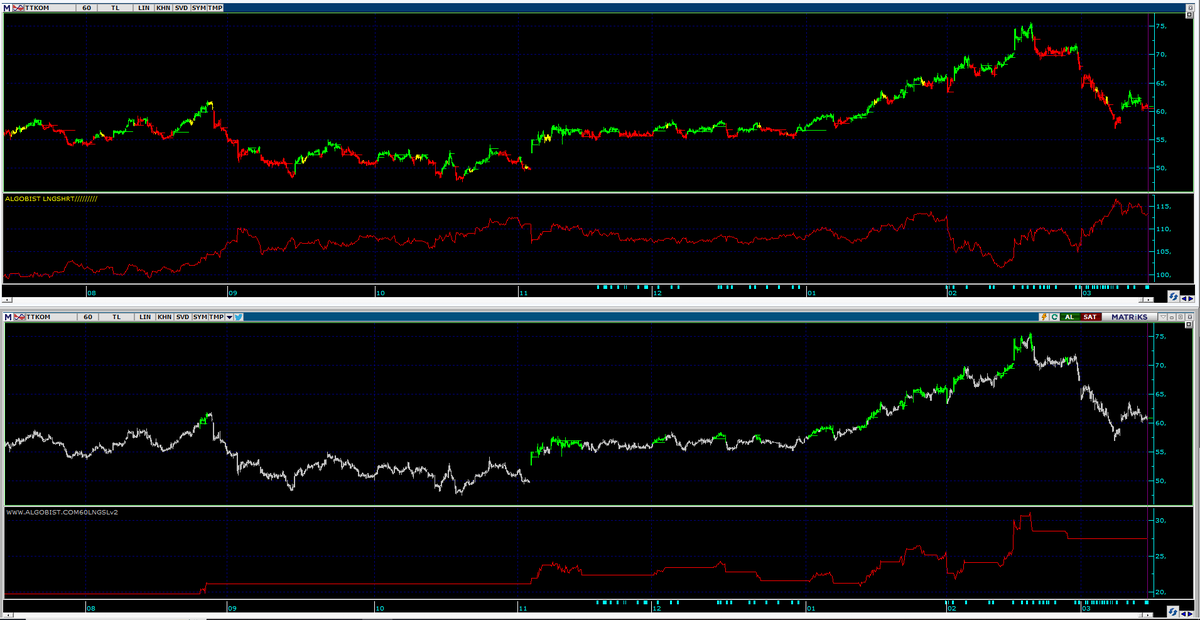Change the 60 period in the bottom chart

click(x=87, y=317)
